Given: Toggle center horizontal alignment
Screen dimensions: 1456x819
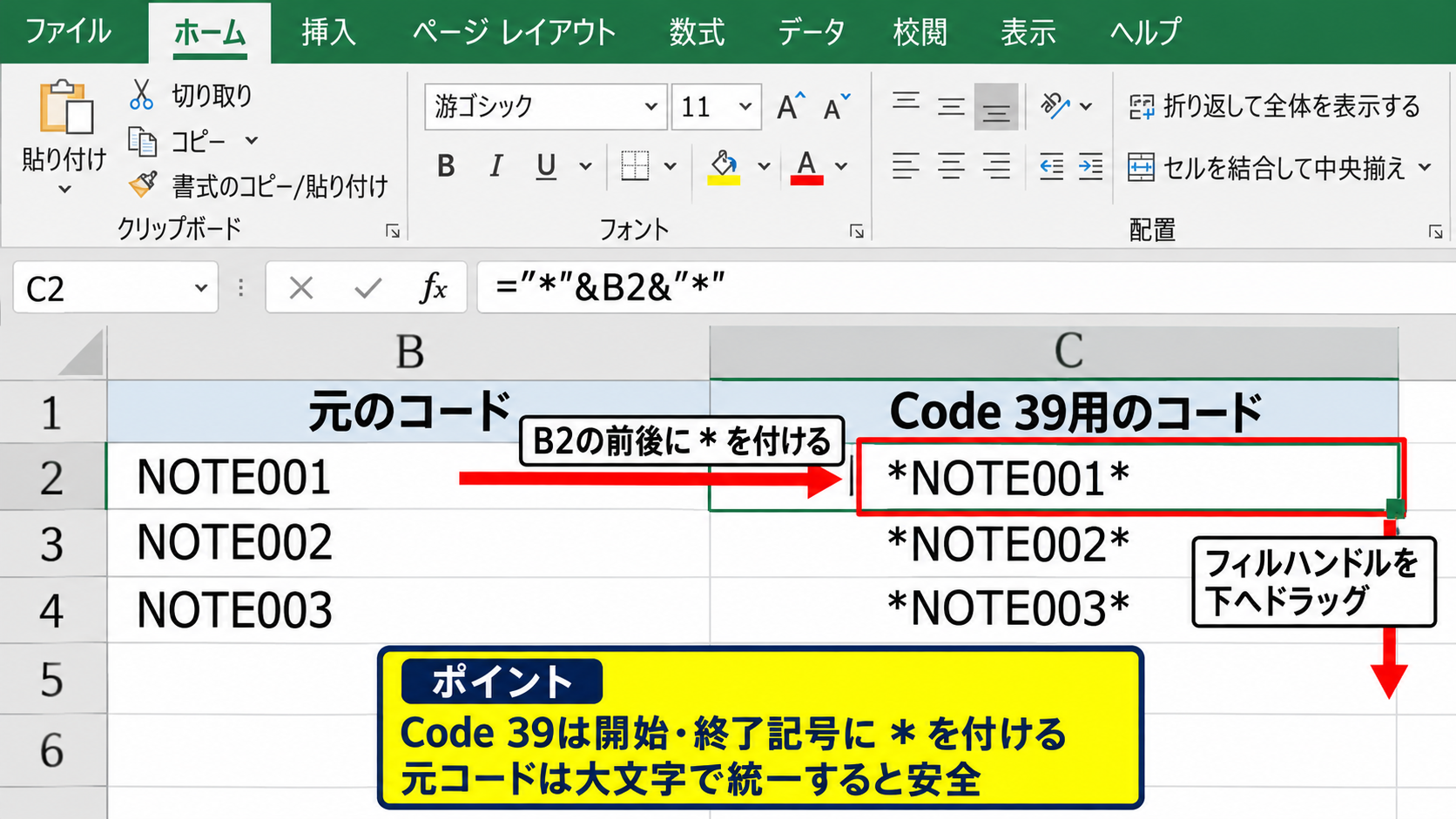Looking at the screenshot, I should click(x=951, y=165).
